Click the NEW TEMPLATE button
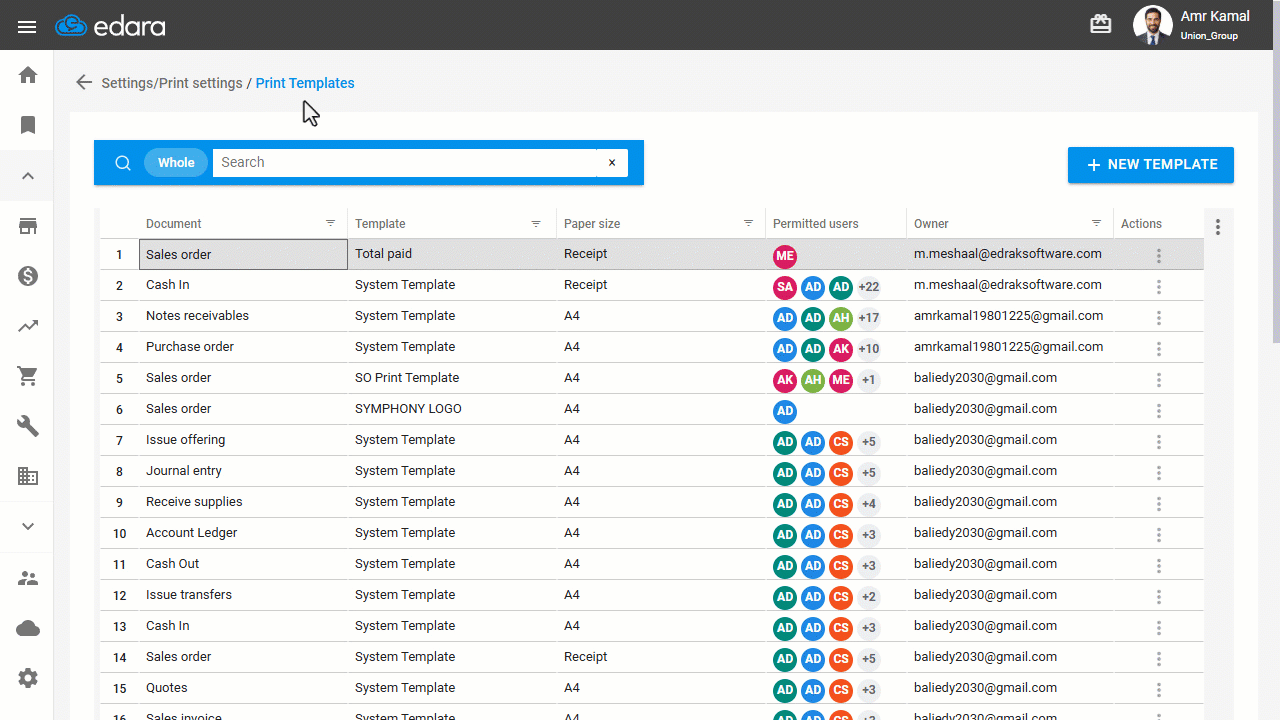This screenshot has height=720, width=1280. (1151, 165)
